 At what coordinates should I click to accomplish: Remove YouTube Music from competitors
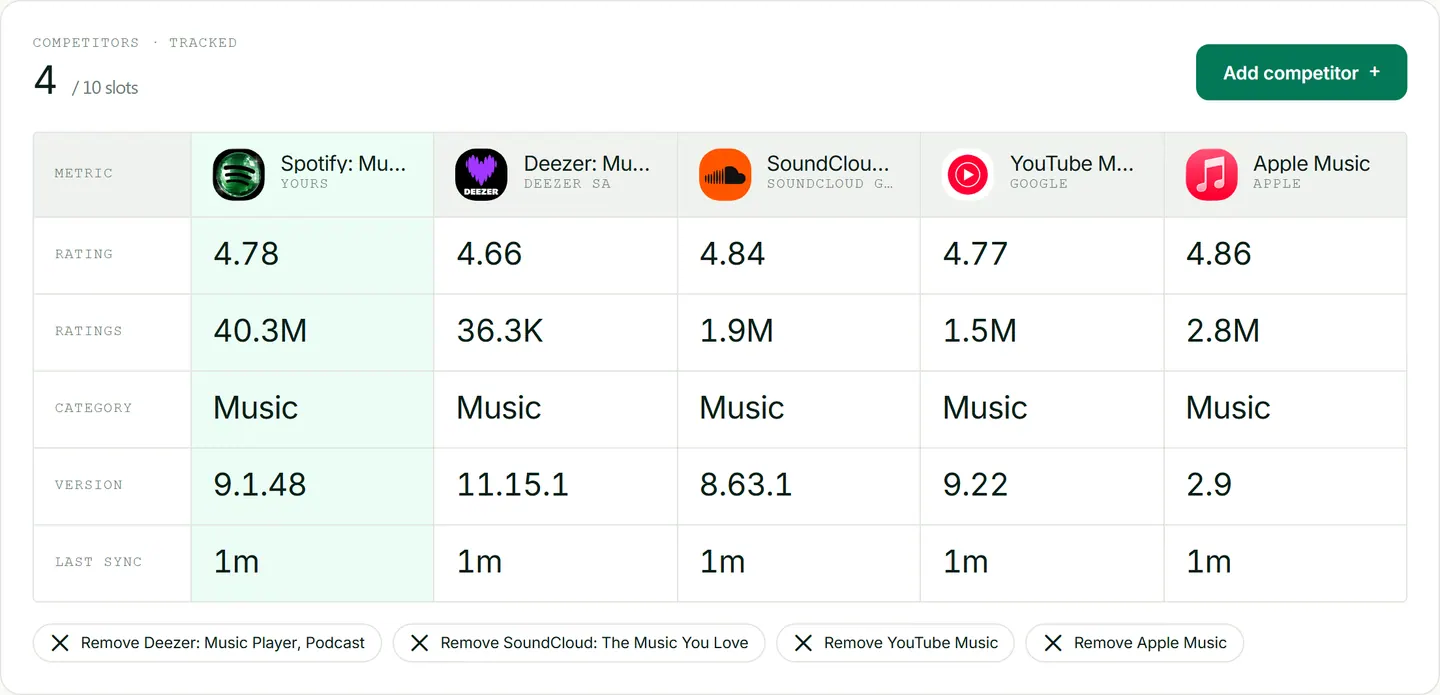click(x=895, y=643)
